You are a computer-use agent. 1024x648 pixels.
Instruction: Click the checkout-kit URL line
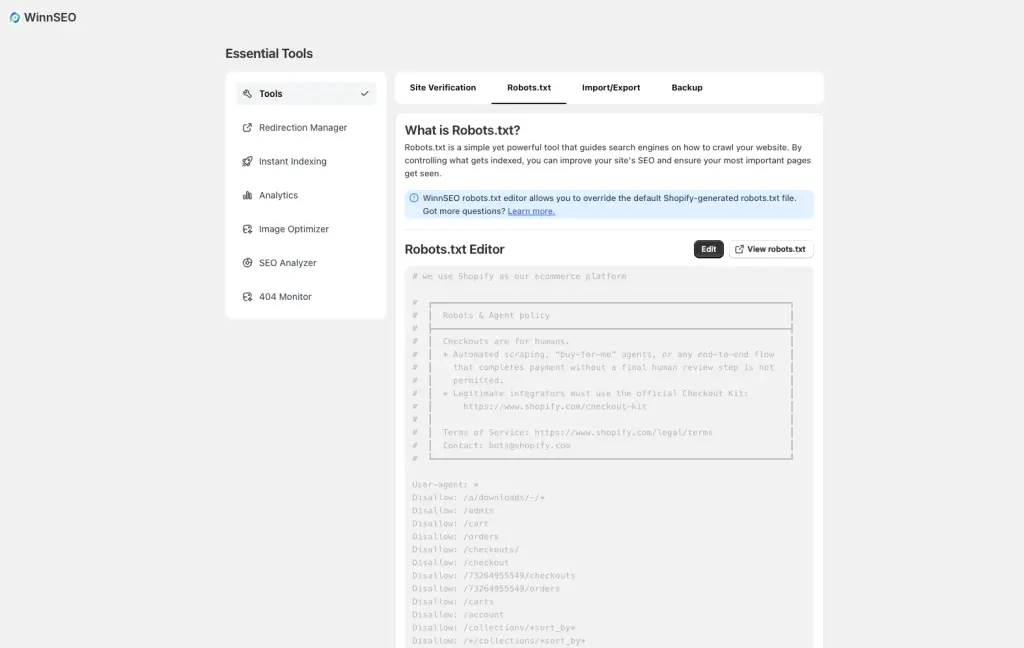pos(555,406)
